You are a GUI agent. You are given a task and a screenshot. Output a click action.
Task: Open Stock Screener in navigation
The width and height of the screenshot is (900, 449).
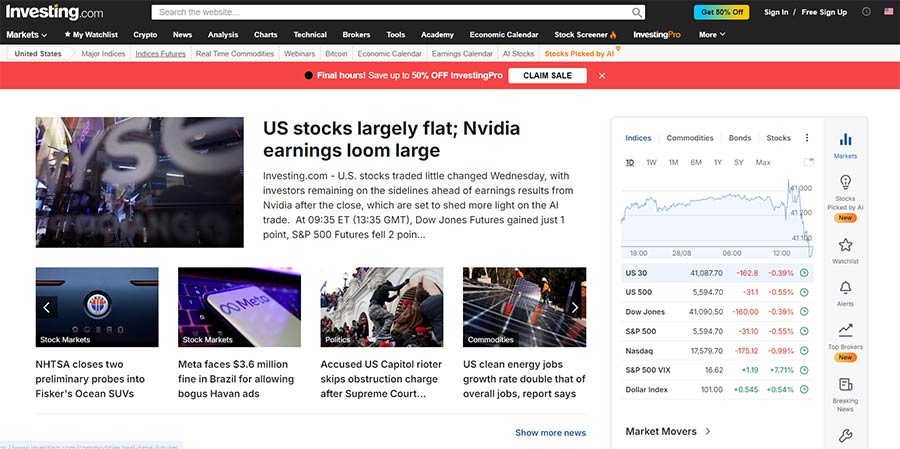tap(585, 34)
